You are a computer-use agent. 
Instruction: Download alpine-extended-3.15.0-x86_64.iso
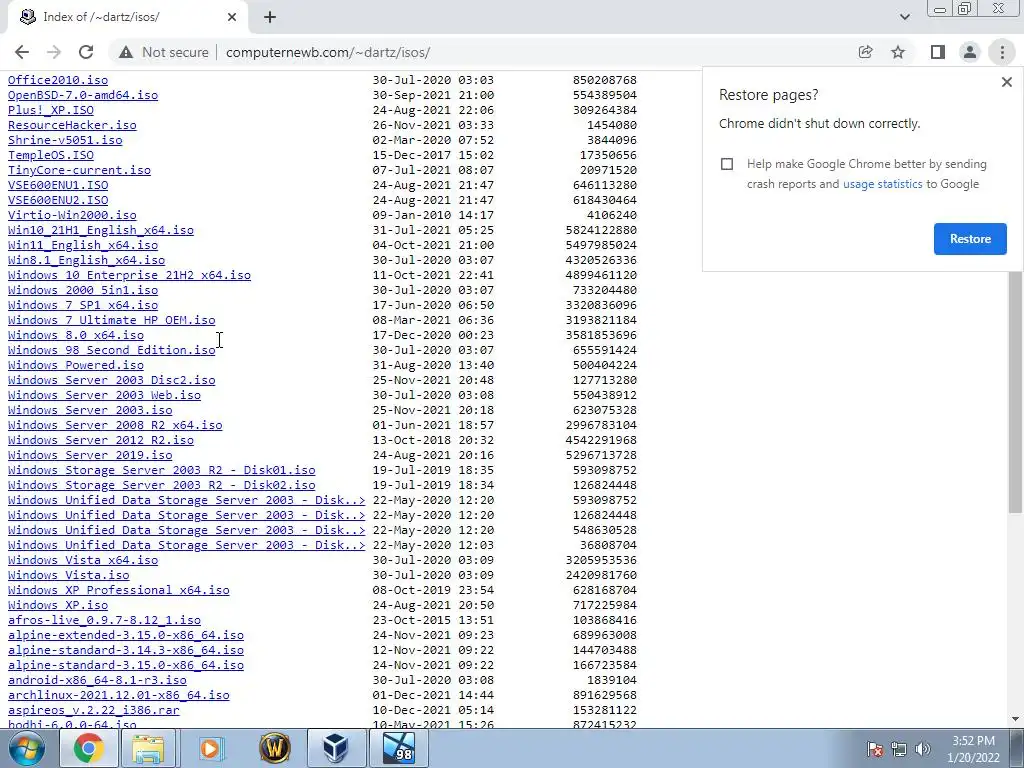tap(126, 635)
